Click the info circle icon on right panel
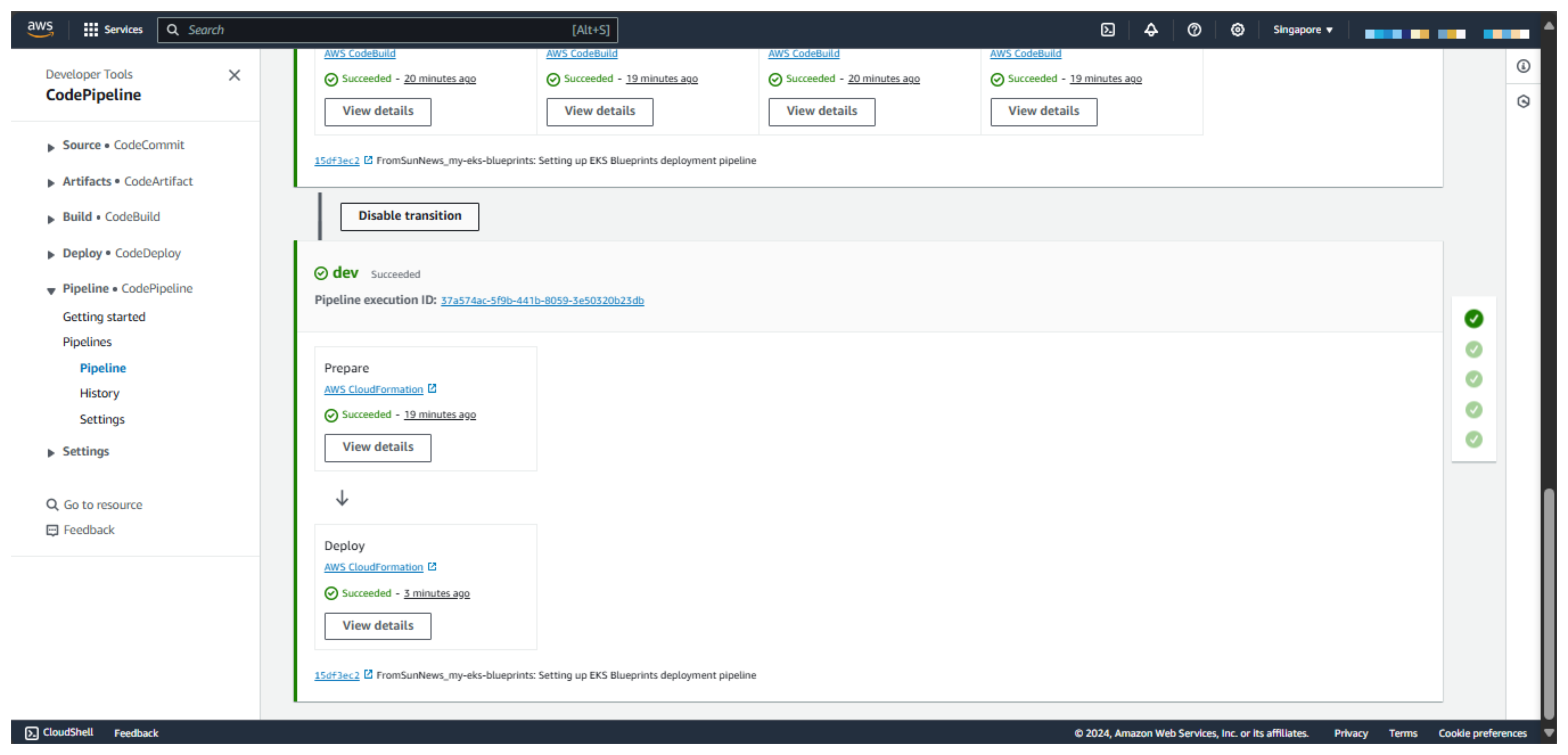The width and height of the screenshot is (1568, 755). (1524, 66)
